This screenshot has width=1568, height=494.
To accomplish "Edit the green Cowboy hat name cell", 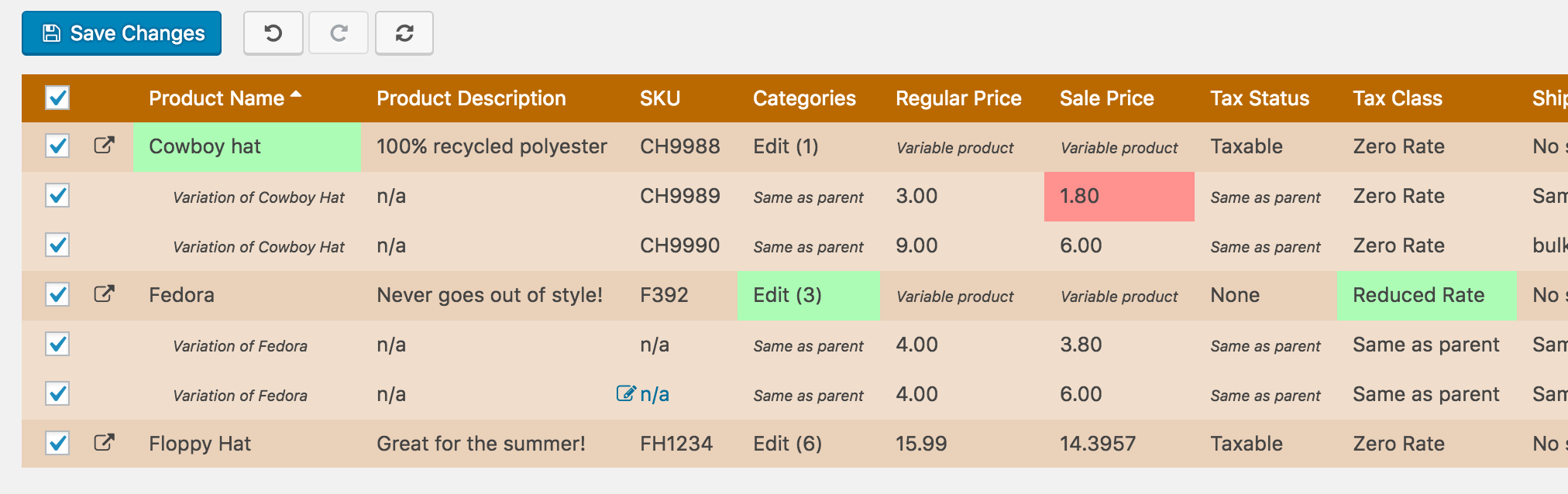I will [246, 146].
